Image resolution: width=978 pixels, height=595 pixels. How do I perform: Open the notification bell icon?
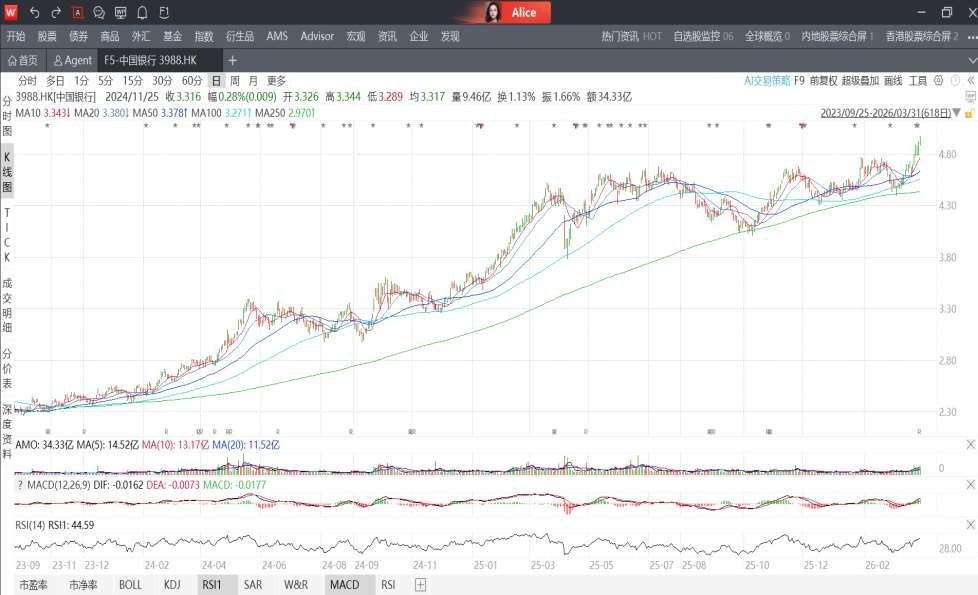click(x=142, y=13)
